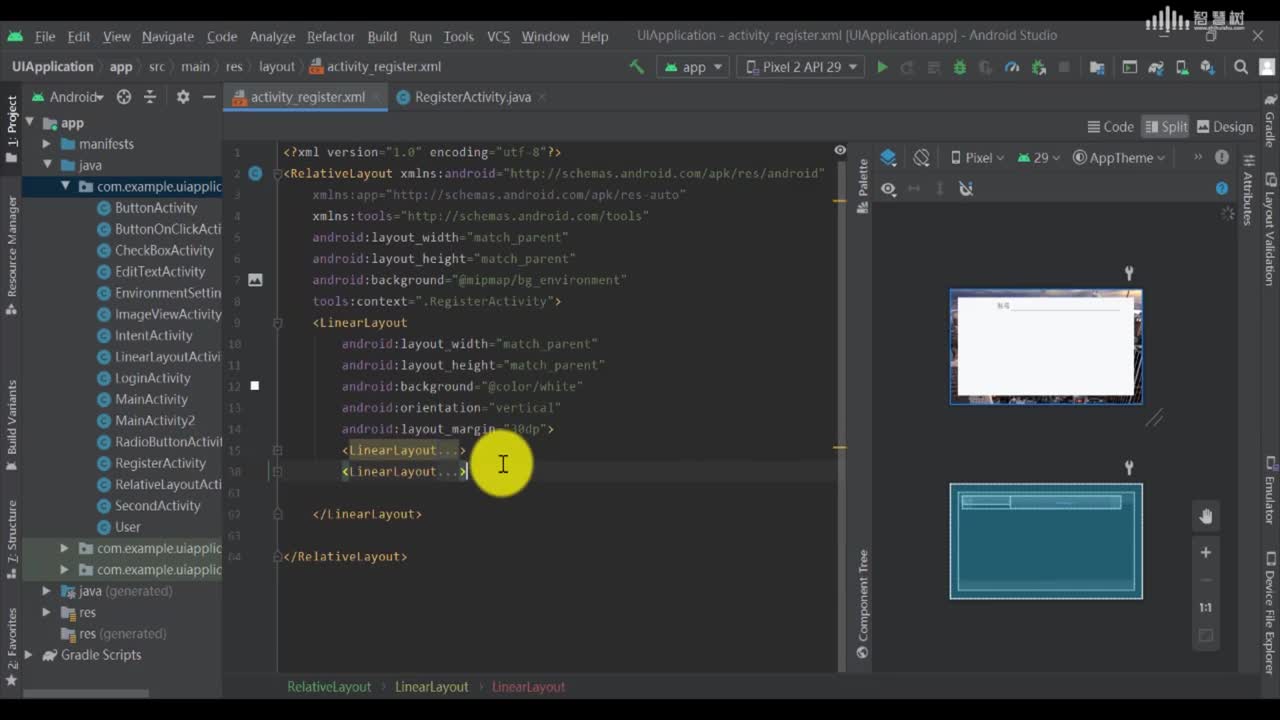This screenshot has height=720, width=1280.
Task: Open the app run configuration dropdown
Action: pyautogui.click(x=693, y=67)
